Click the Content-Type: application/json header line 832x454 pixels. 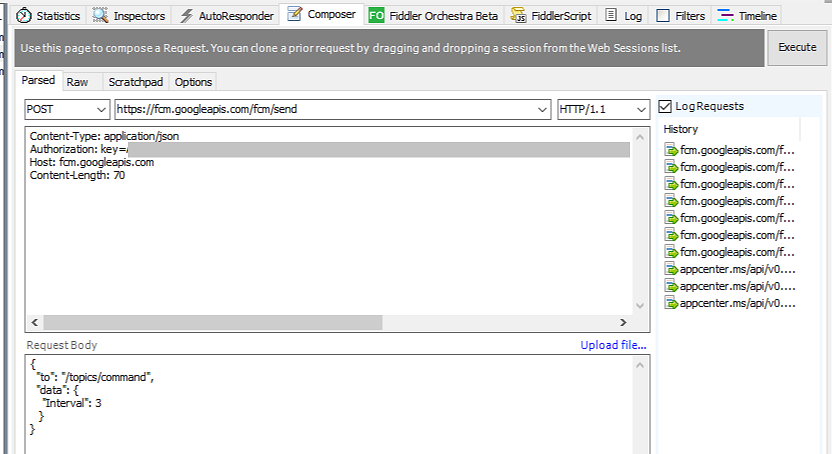point(104,136)
